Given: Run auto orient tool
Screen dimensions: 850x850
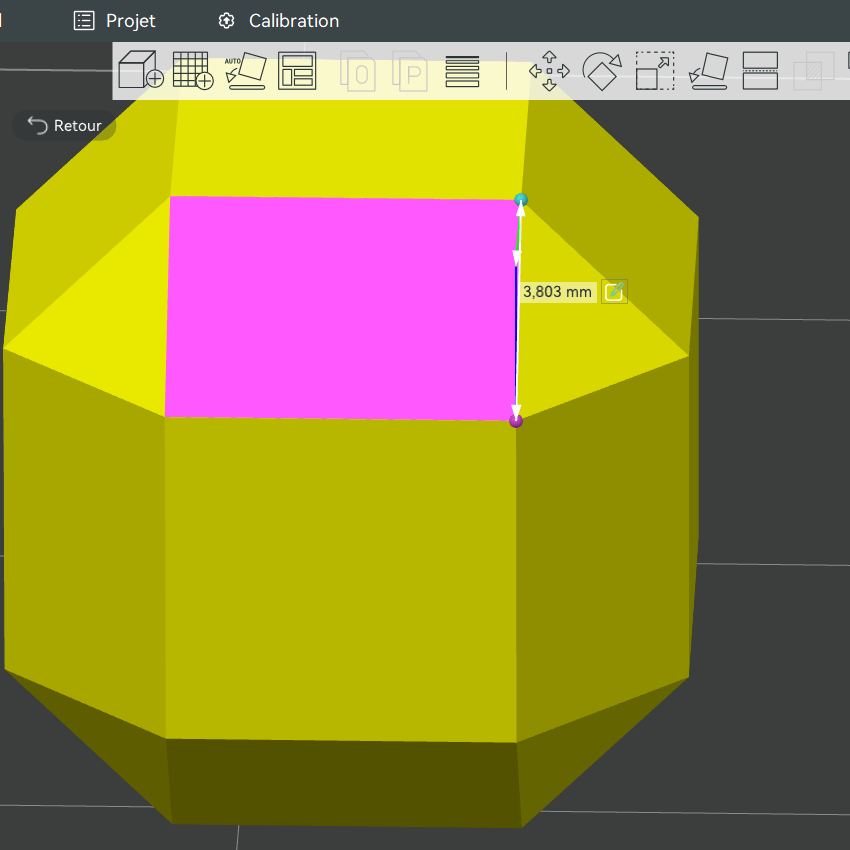Looking at the screenshot, I should pyautogui.click(x=246, y=70).
